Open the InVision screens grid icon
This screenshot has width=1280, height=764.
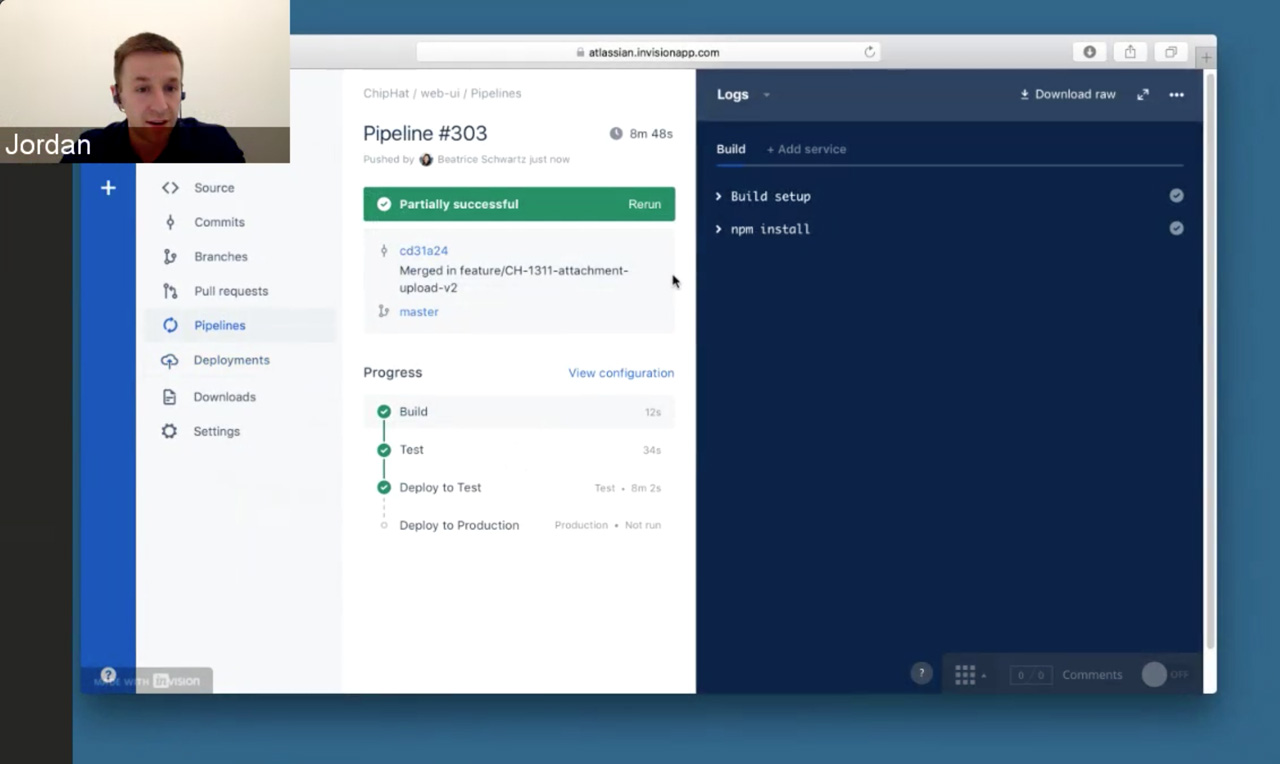(965, 675)
